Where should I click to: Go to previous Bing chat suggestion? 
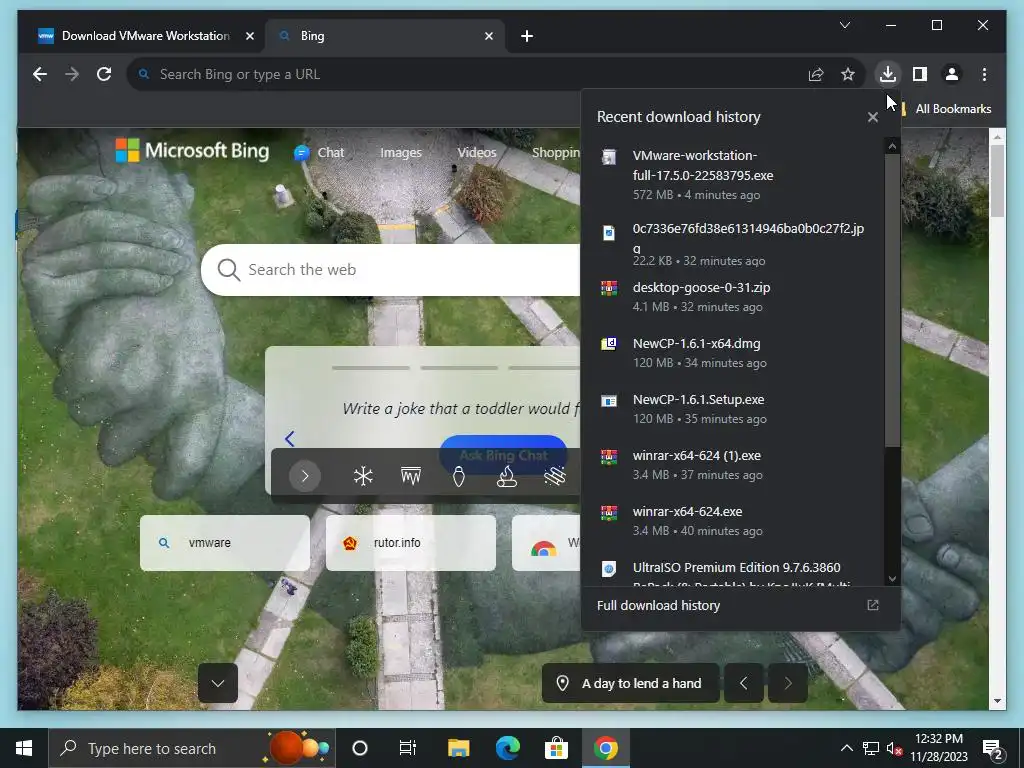[x=290, y=439]
